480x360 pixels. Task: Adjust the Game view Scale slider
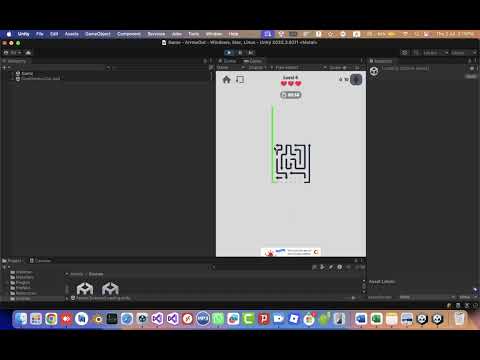[x=345, y=68]
